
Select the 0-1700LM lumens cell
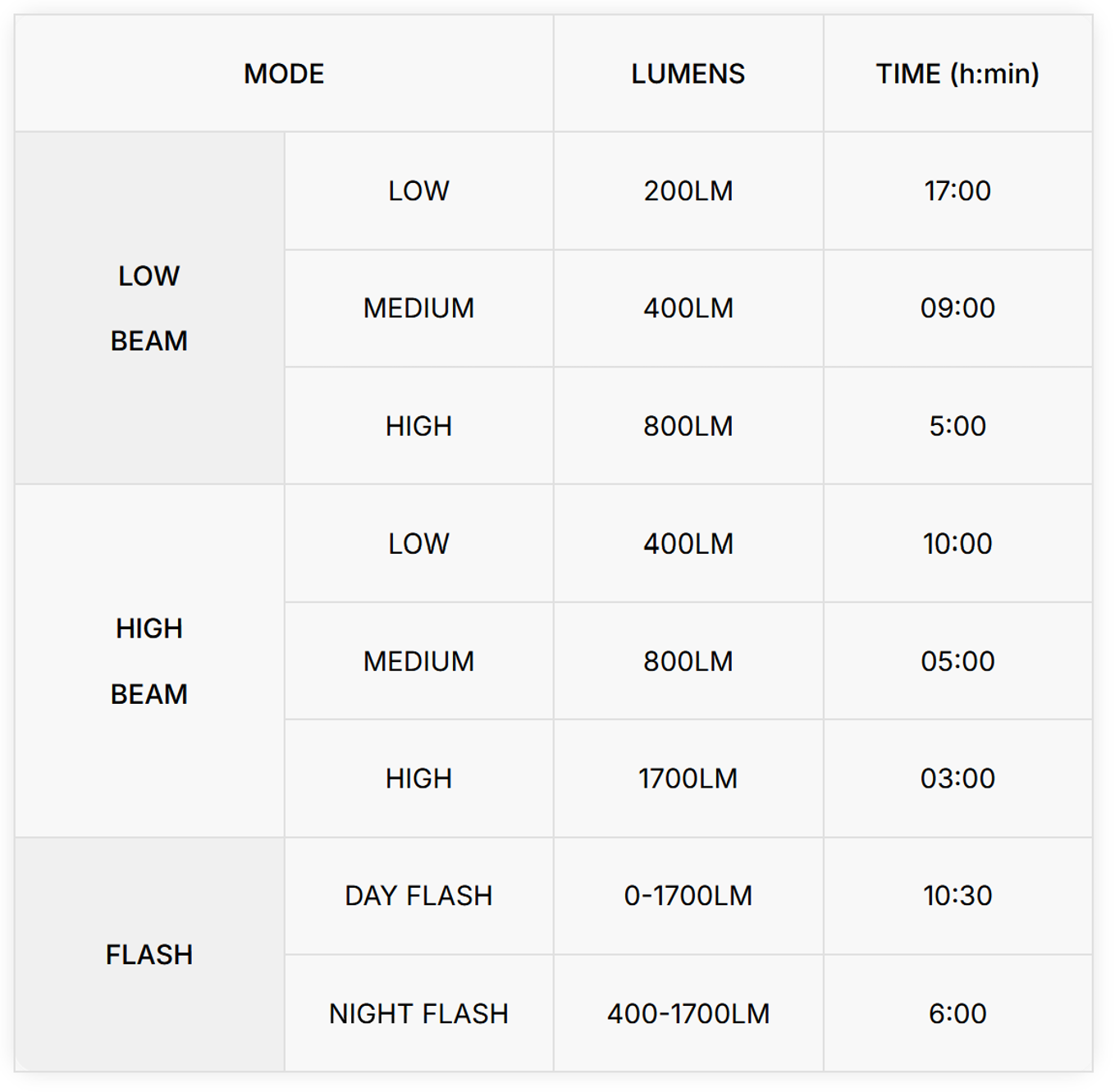coord(688,896)
